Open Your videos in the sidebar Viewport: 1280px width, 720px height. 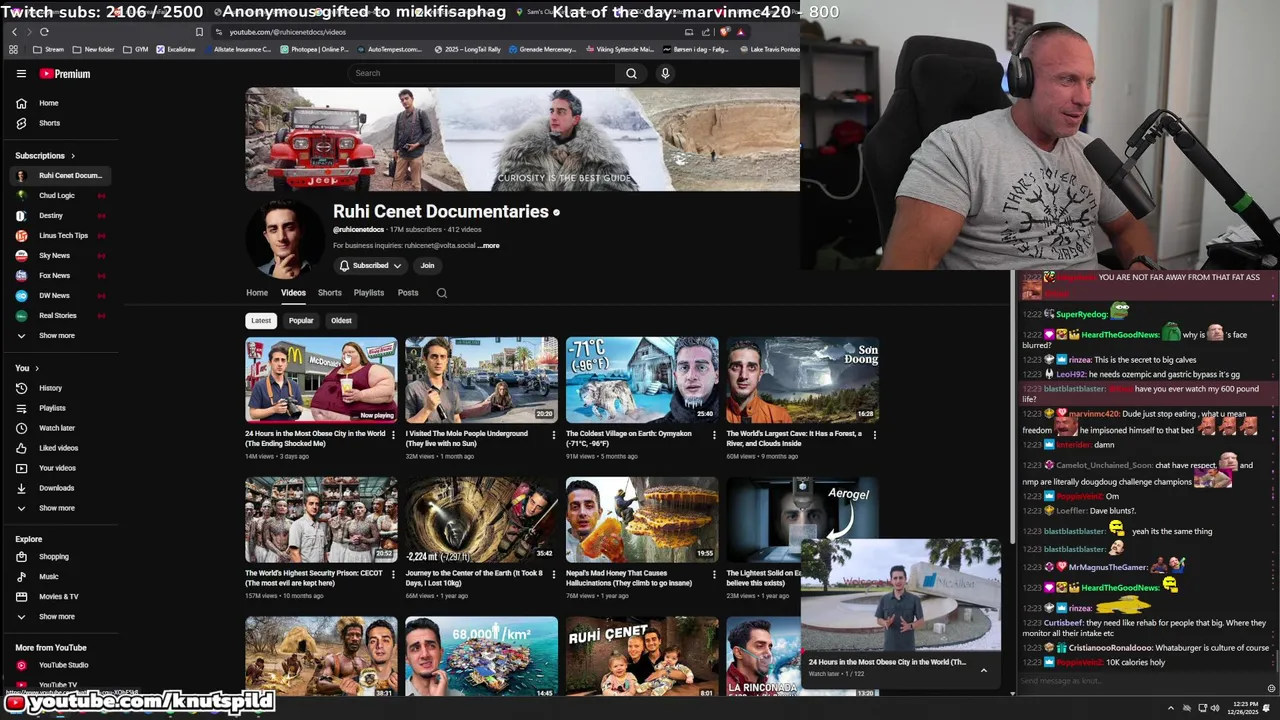60,468
